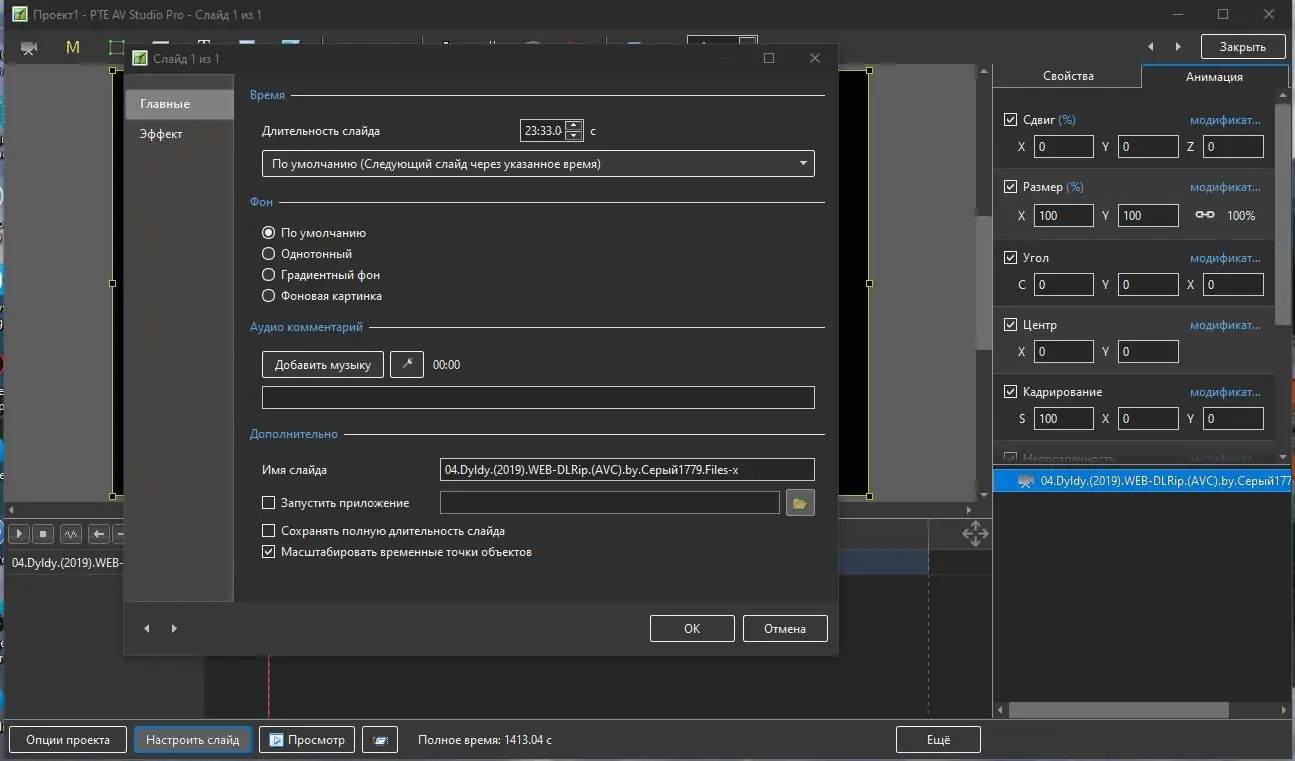Click the video camera icon in main toolbar
Image resolution: width=1295 pixels, height=761 pixels.
pos(28,47)
